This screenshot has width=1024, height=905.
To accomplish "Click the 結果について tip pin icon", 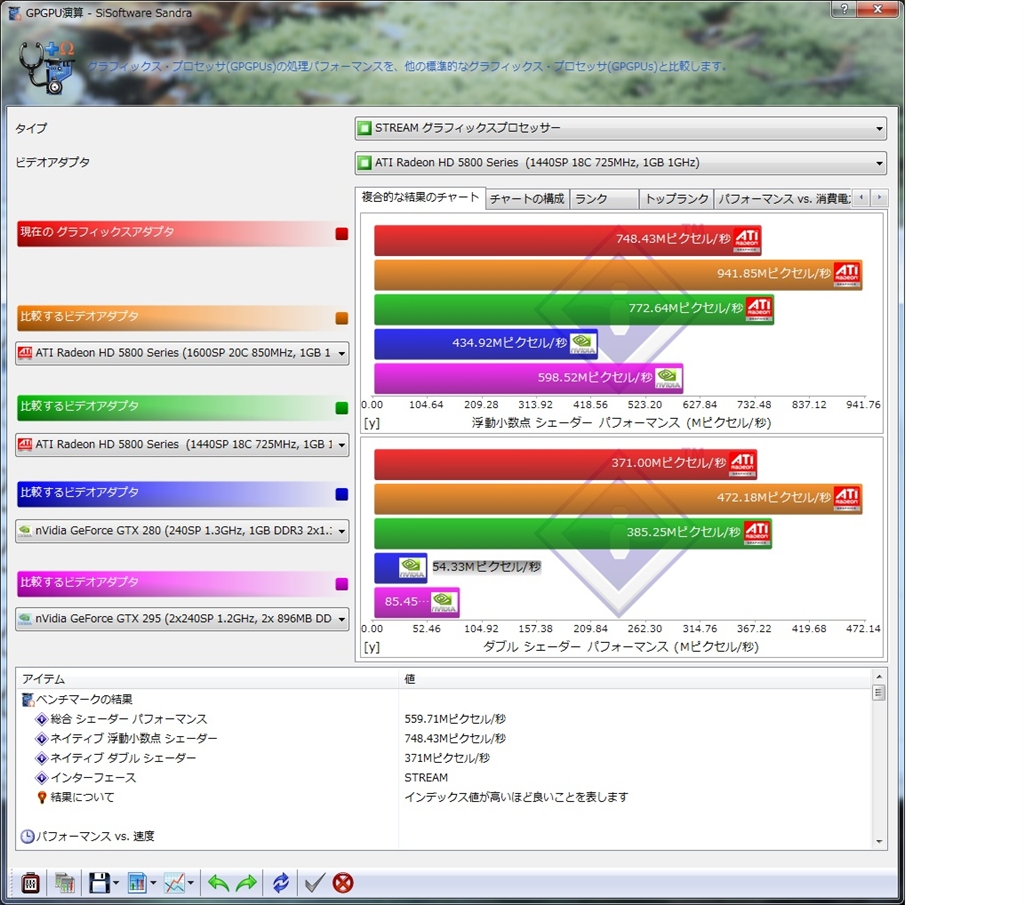I will tap(42, 797).
